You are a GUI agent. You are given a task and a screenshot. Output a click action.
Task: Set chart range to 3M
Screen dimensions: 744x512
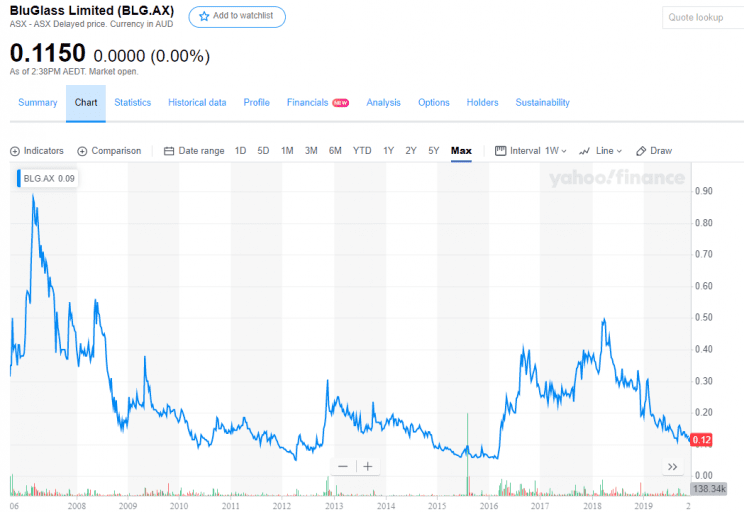click(x=311, y=151)
